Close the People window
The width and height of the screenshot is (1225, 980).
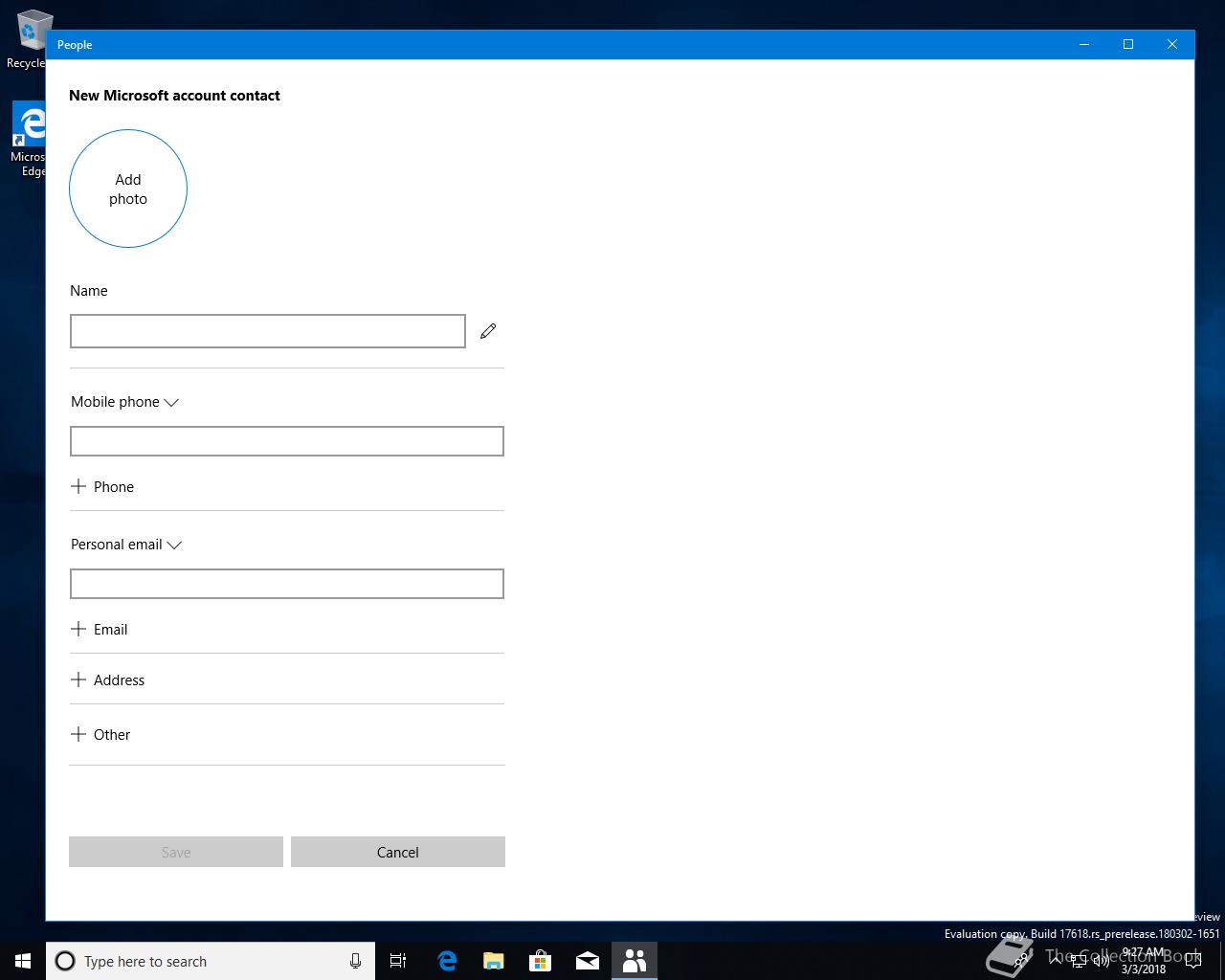(1172, 44)
